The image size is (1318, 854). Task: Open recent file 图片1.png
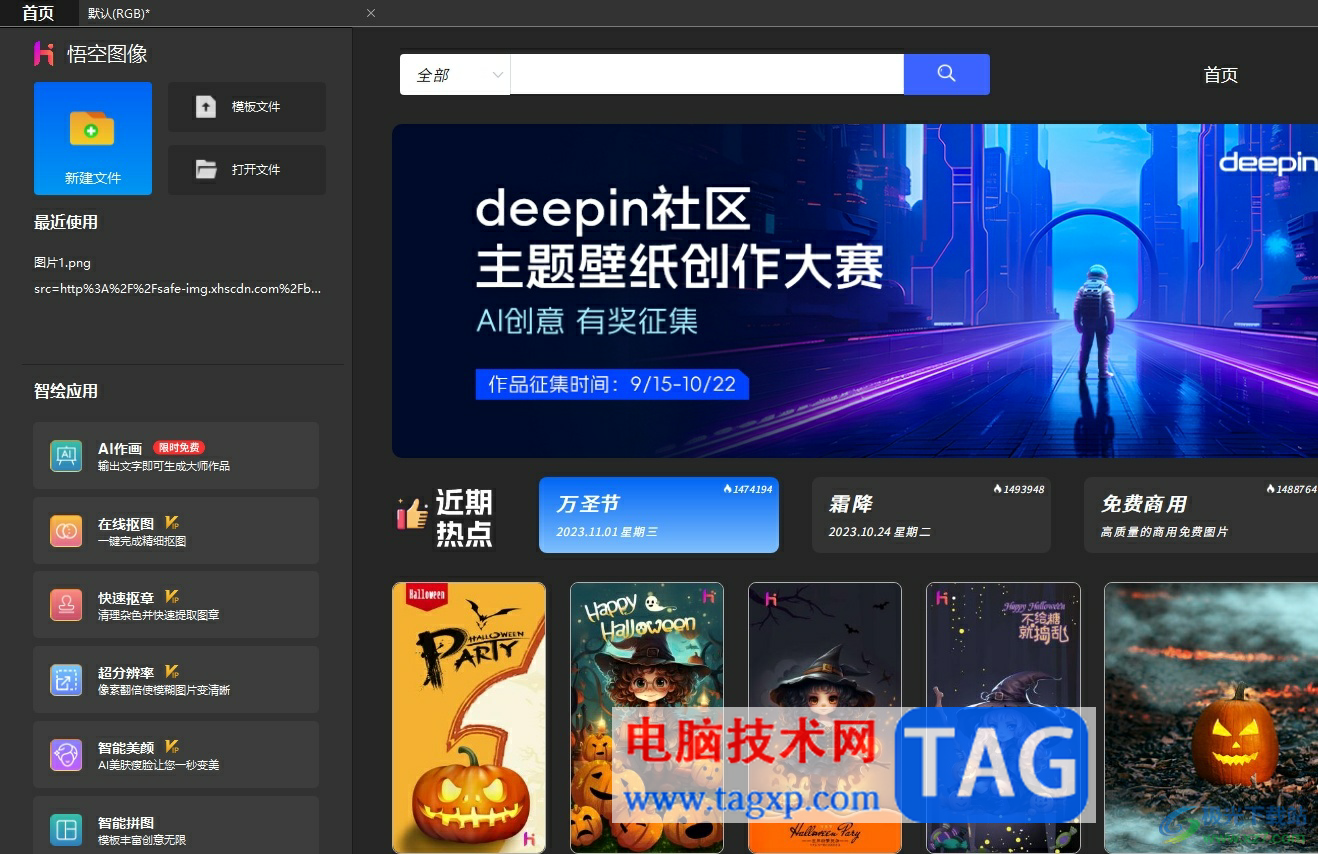[62, 263]
